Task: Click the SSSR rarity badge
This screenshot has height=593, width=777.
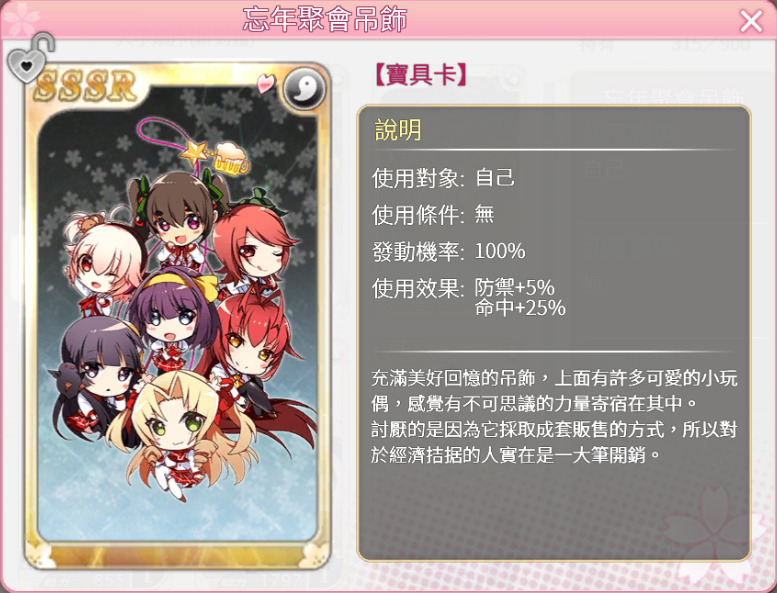Action: pyautogui.click(x=85, y=86)
